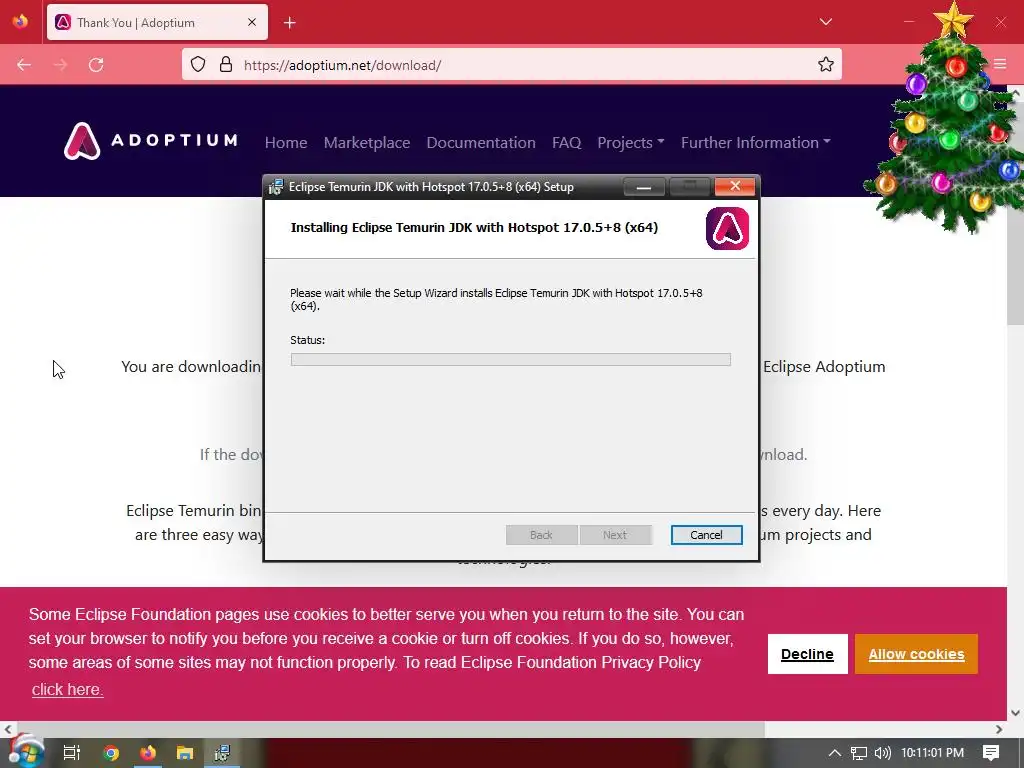
Task: Click the address bar URL field
Action: coord(511,65)
